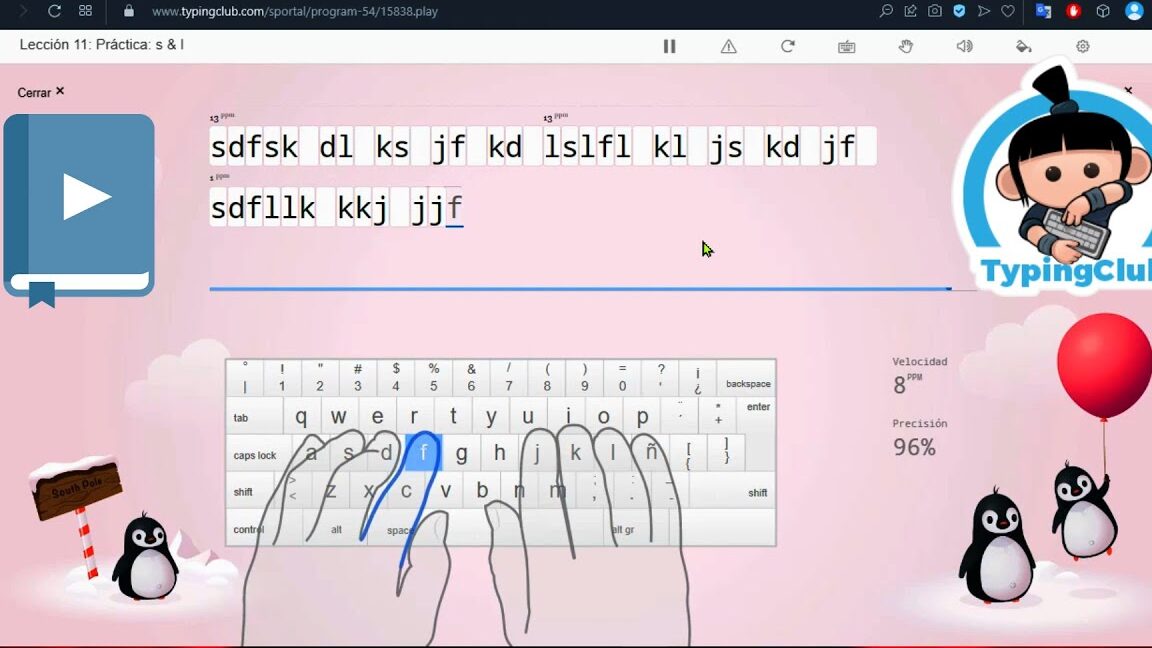Pause the typing lesson
1152x648 pixels.
[669, 46]
